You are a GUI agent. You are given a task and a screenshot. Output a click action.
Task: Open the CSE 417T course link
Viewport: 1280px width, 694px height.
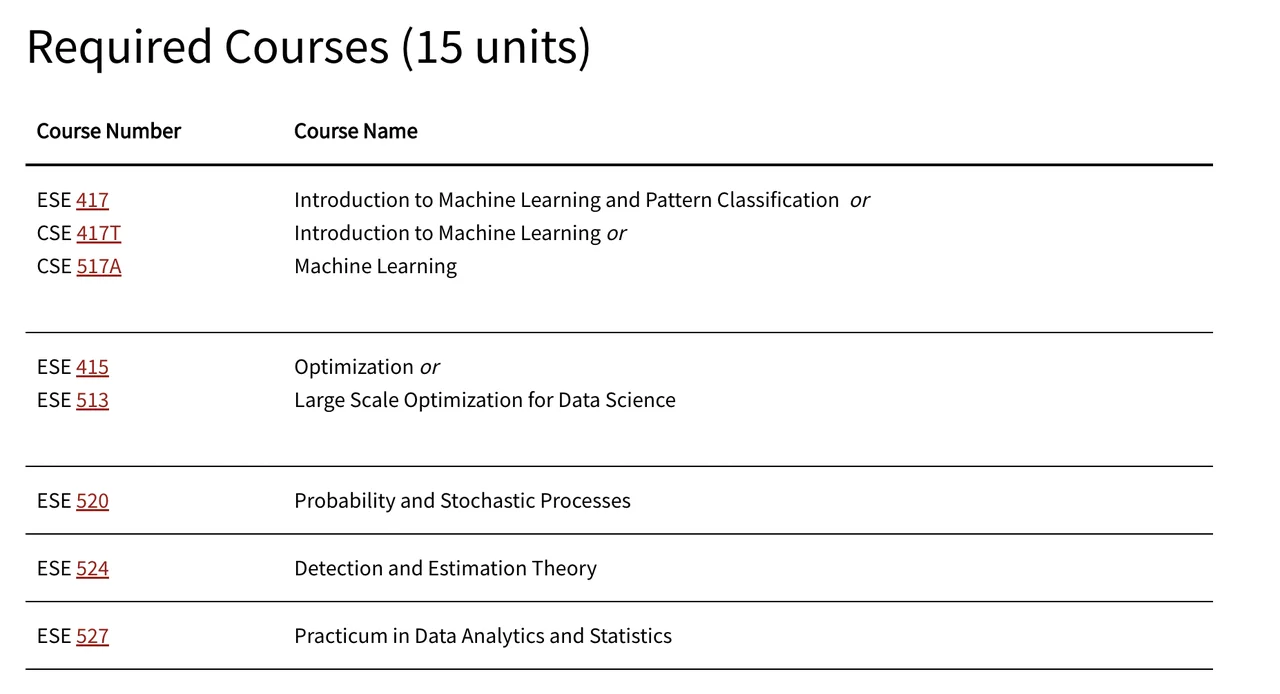pyautogui.click(x=98, y=233)
